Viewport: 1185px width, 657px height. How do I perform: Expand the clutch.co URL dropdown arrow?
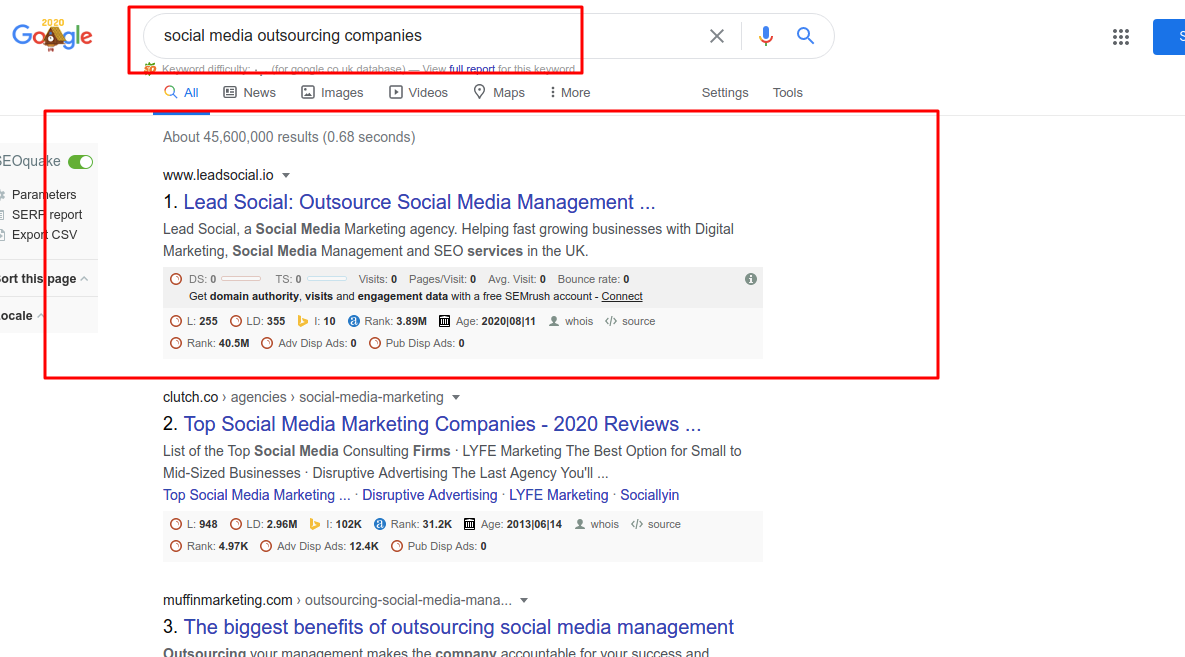(456, 398)
